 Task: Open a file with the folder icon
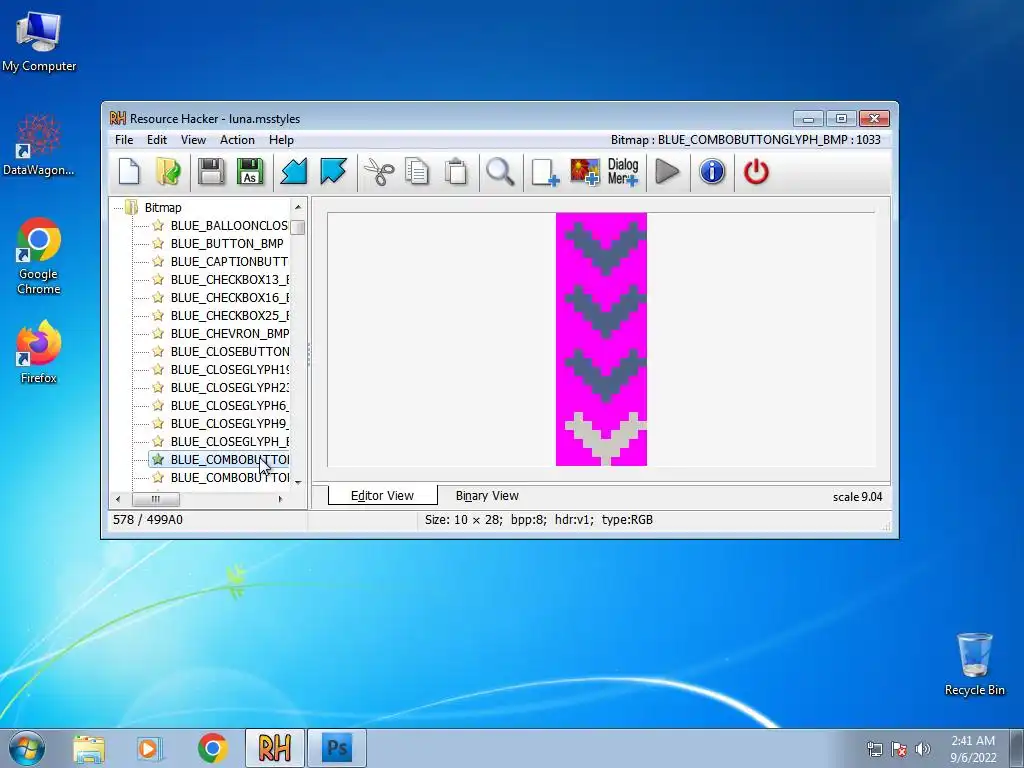click(x=168, y=172)
